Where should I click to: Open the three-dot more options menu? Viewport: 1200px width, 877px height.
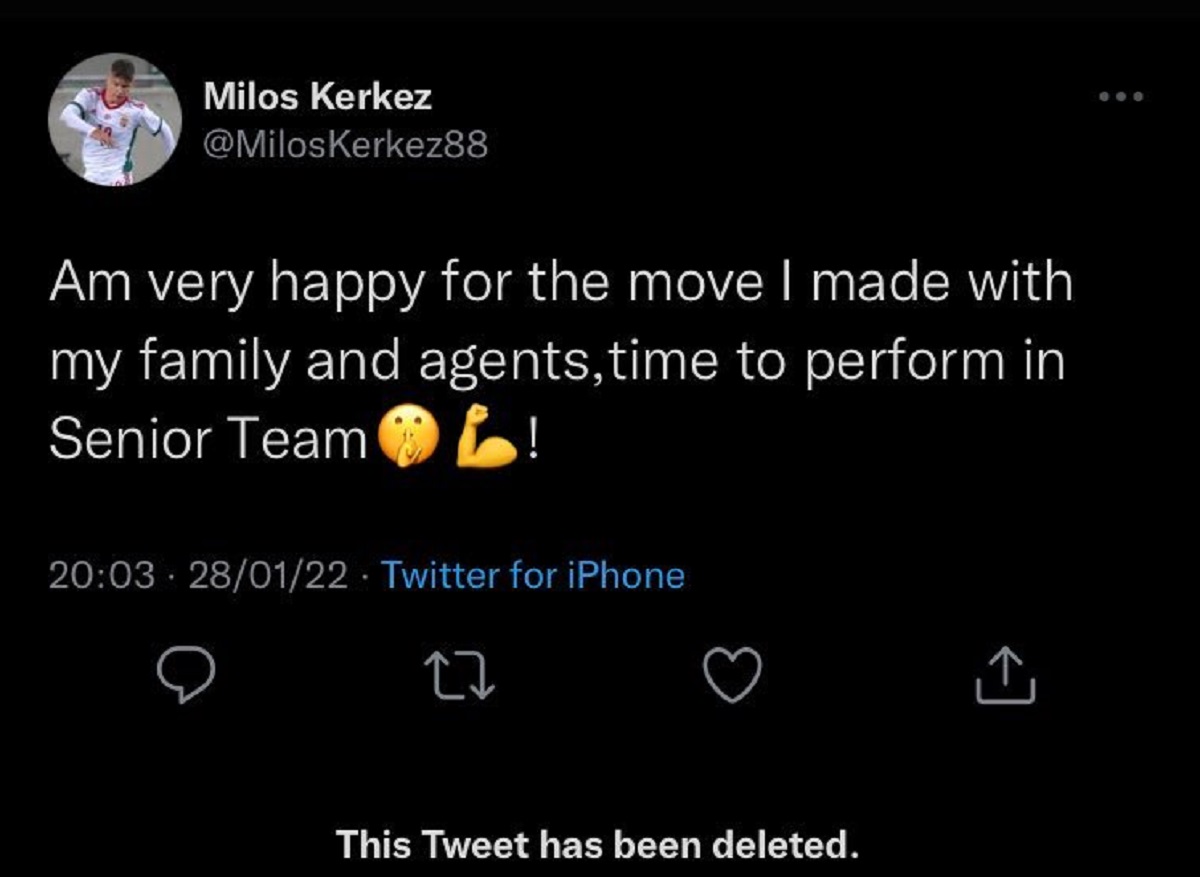point(1118,98)
